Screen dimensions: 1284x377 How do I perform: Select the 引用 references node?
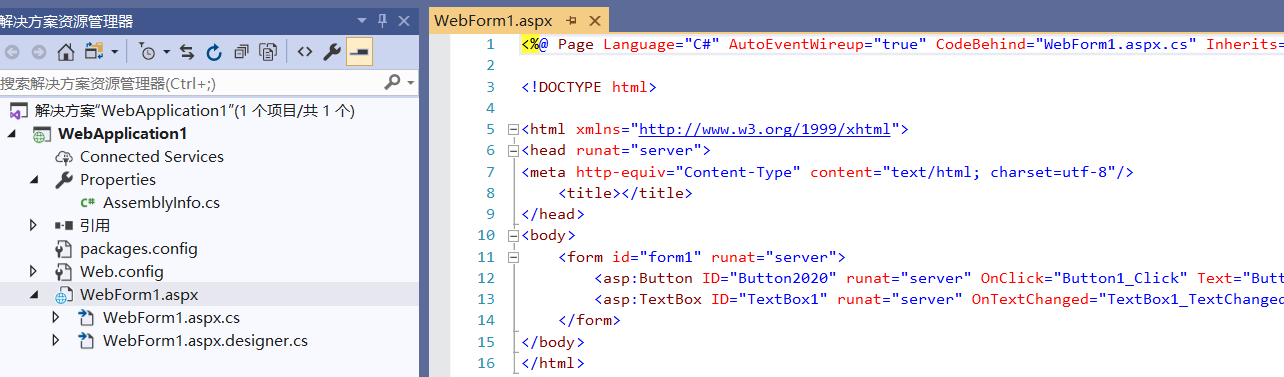click(x=95, y=226)
